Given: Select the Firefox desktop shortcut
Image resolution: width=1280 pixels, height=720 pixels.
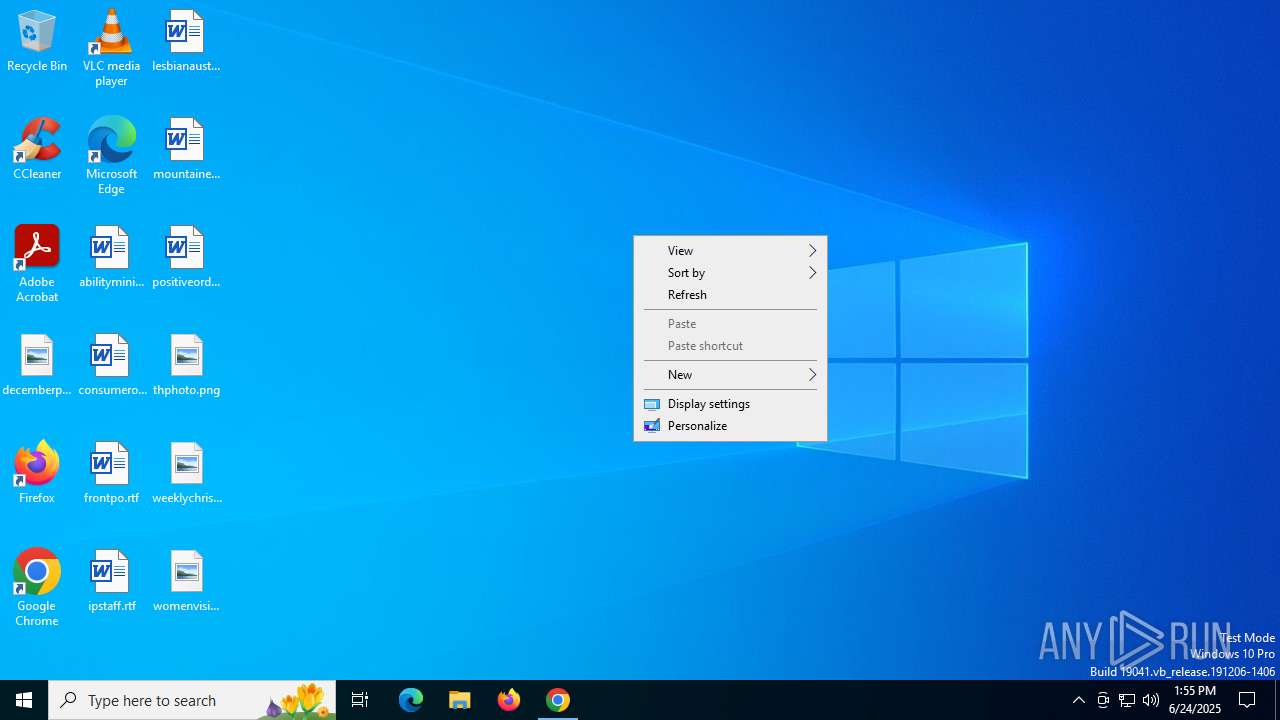Looking at the screenshot, I should [37, 473].
